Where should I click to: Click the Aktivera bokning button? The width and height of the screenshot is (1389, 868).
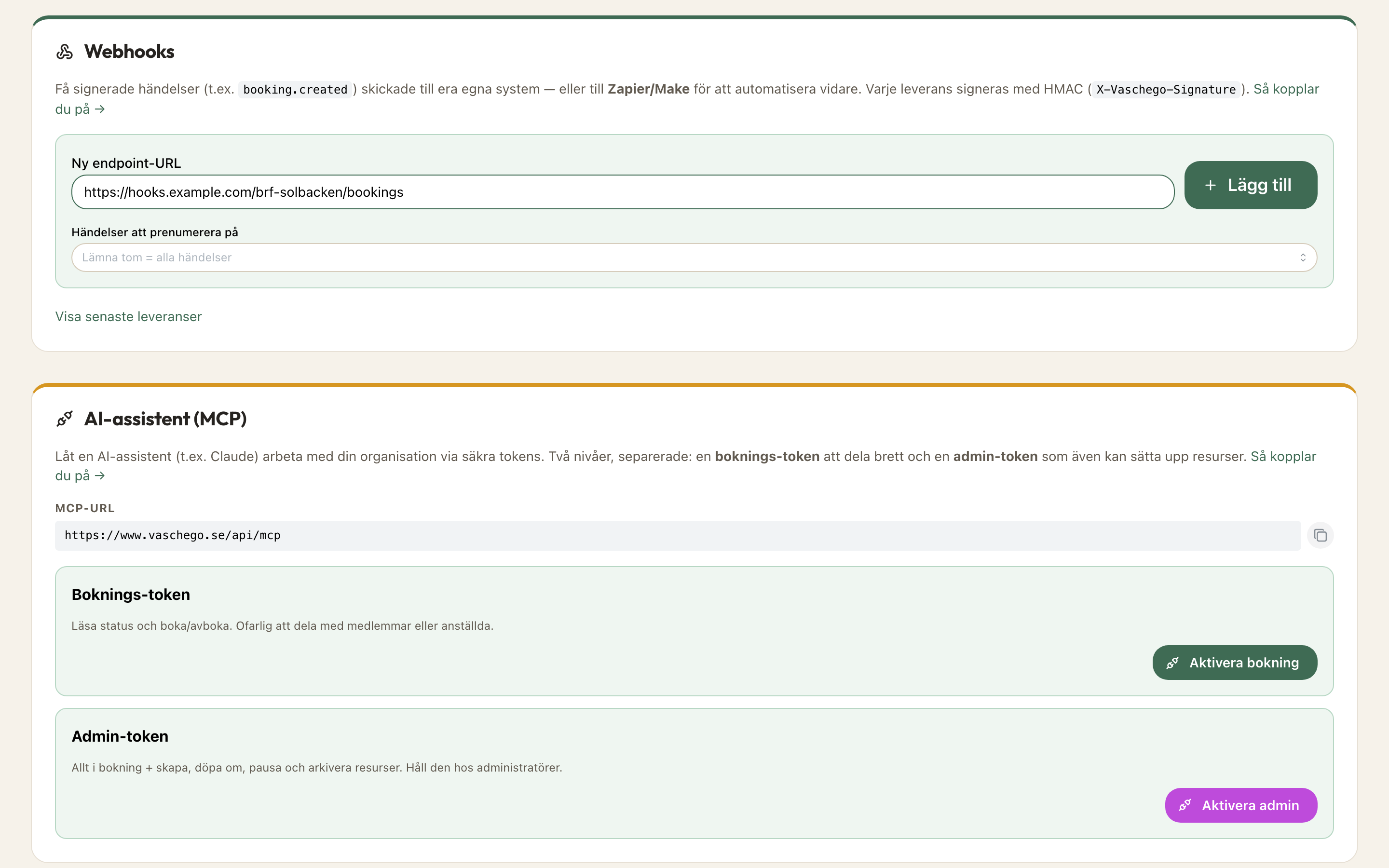pos(1235,663)
